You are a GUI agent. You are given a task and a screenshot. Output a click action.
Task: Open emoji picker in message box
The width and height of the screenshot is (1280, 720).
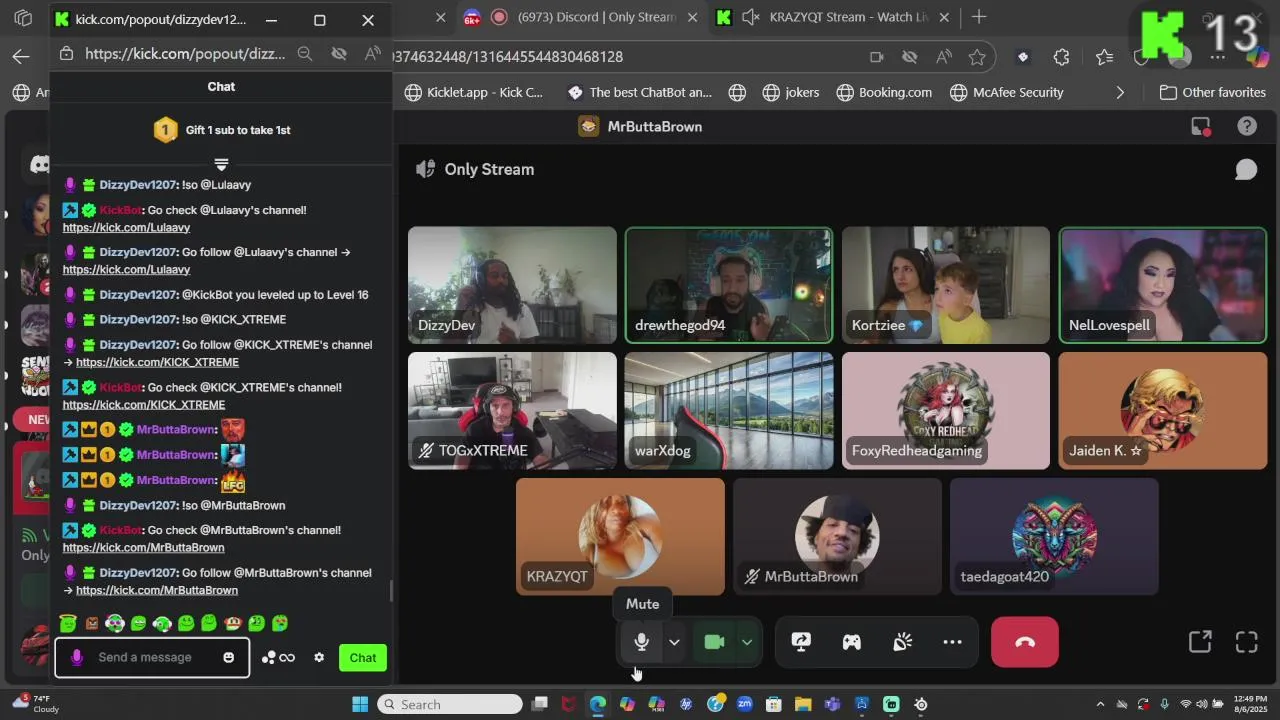pos(228,657)
